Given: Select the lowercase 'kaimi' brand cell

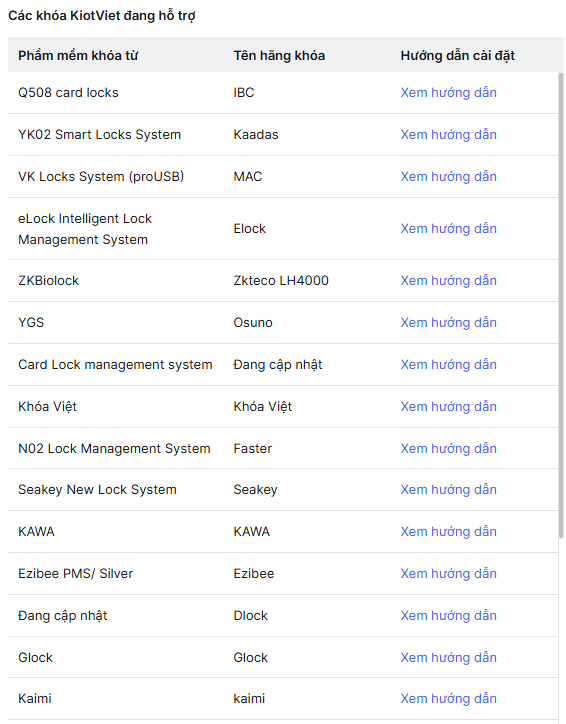Looking at the screenshot, I should [249, 699].
